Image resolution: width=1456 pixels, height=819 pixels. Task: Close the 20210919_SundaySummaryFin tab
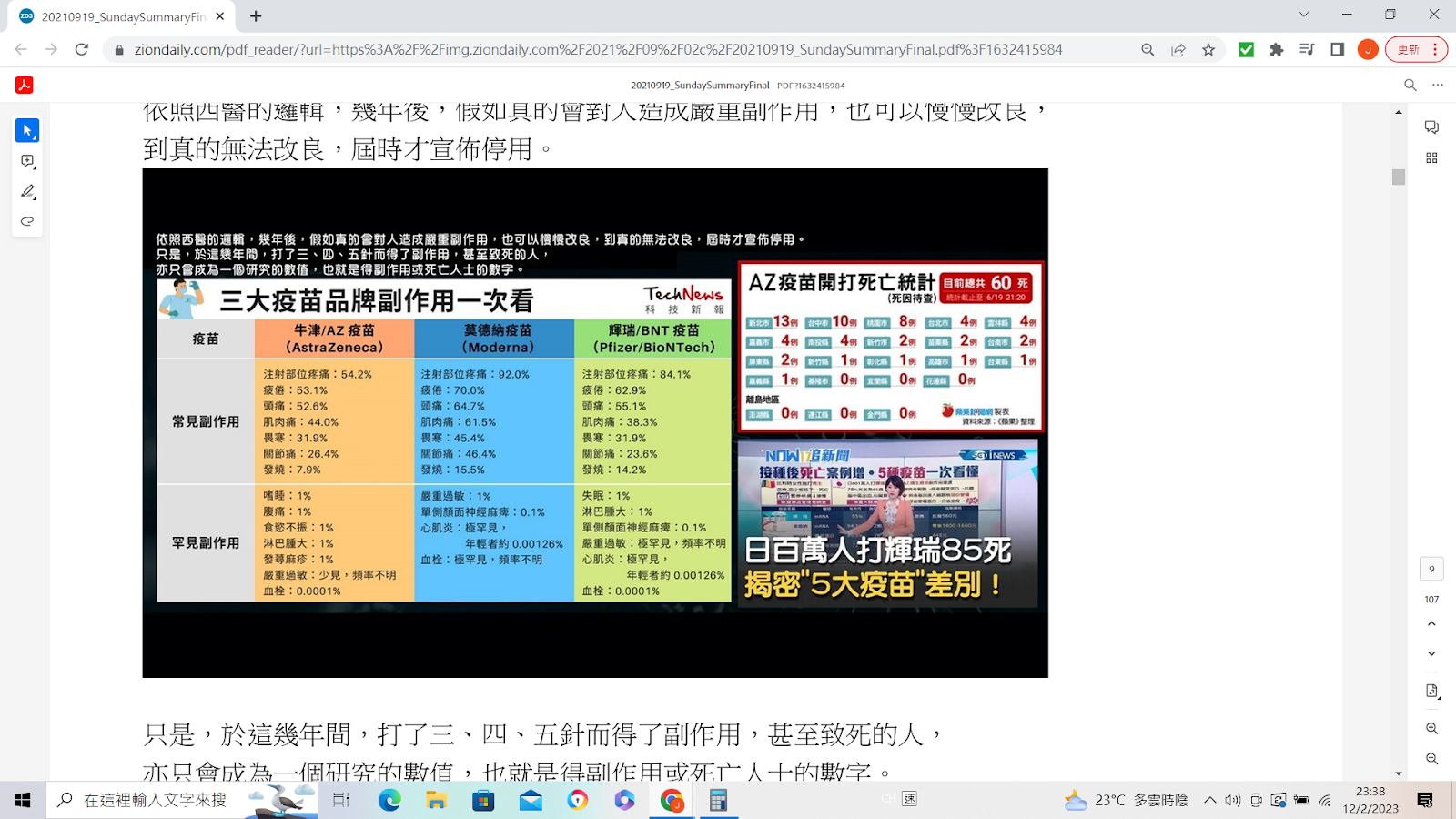coord(220,16)
